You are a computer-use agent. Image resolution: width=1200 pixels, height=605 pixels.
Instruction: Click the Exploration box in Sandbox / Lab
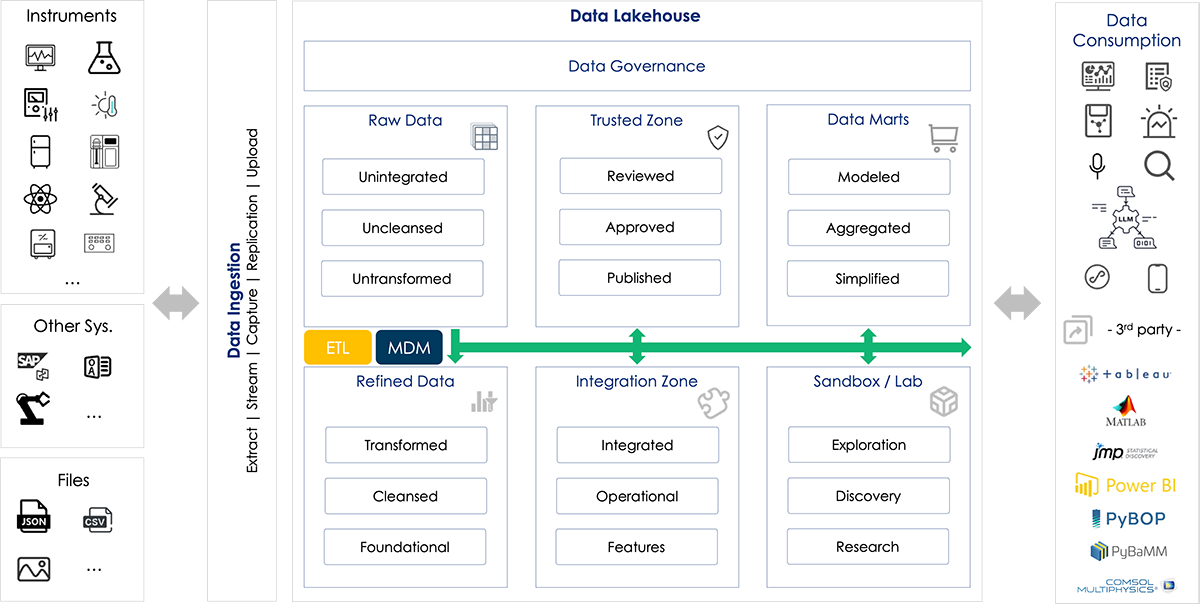tap(869, 445)
